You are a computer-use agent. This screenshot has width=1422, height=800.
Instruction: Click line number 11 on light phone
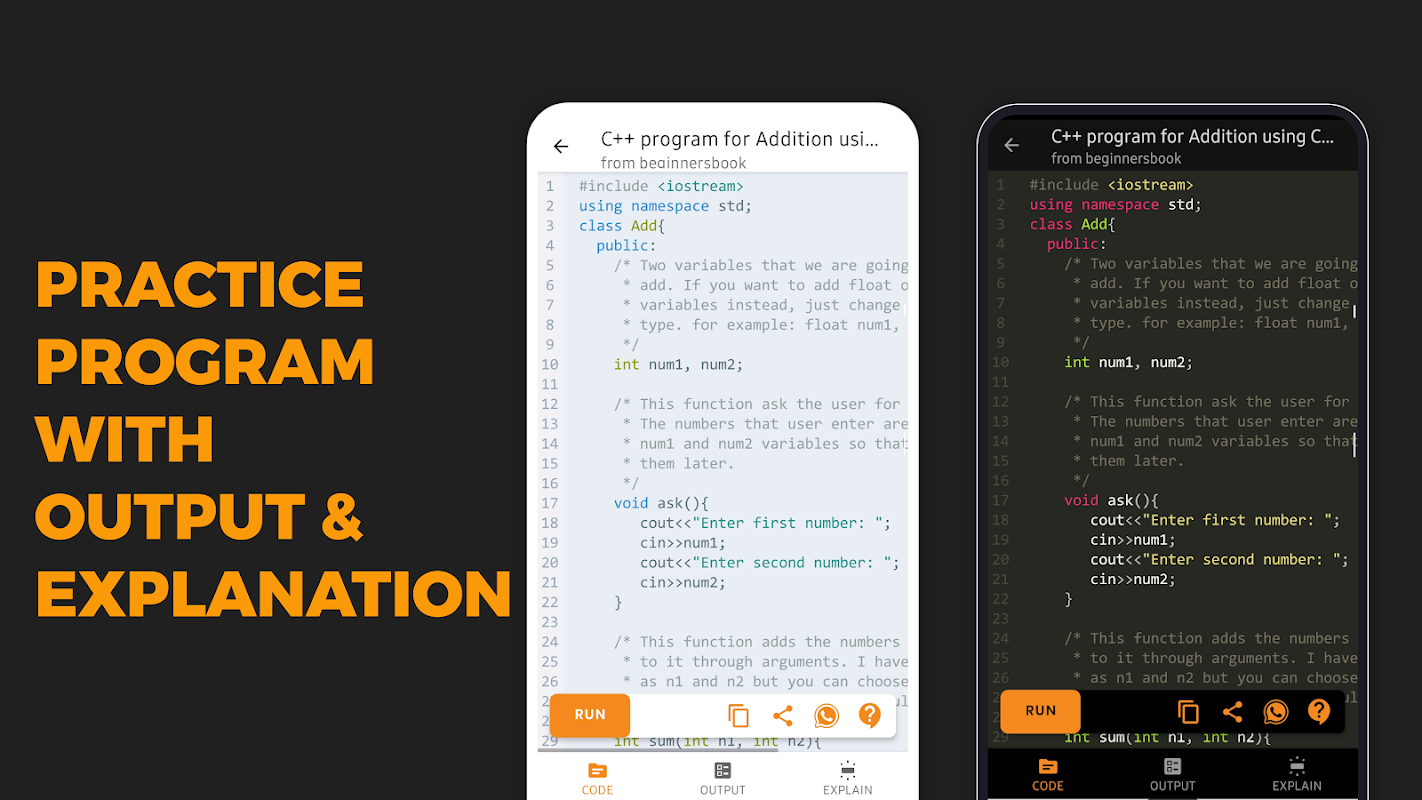[x=549, y=384]
